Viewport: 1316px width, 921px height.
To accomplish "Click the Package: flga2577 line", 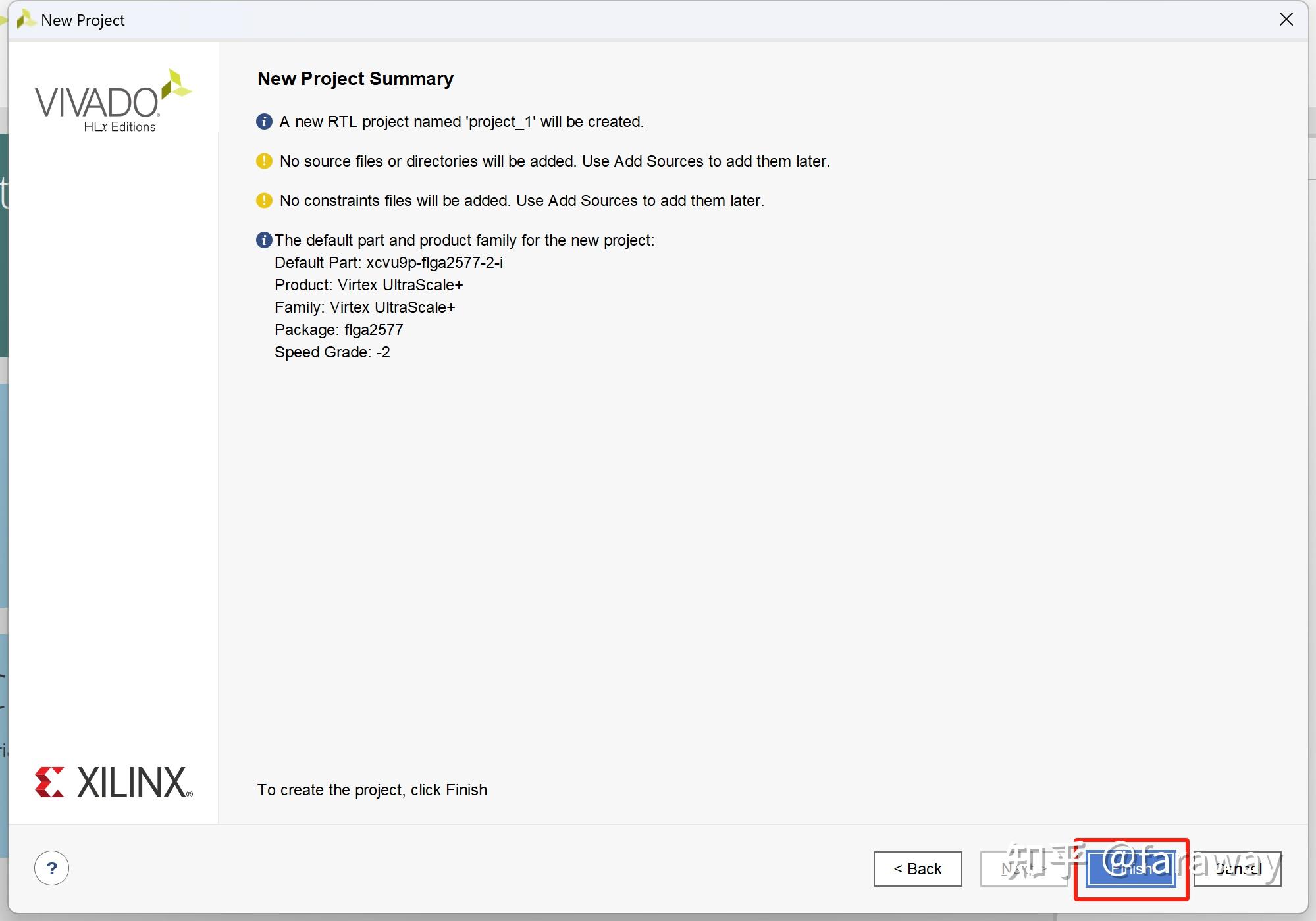I will point(338,330).
